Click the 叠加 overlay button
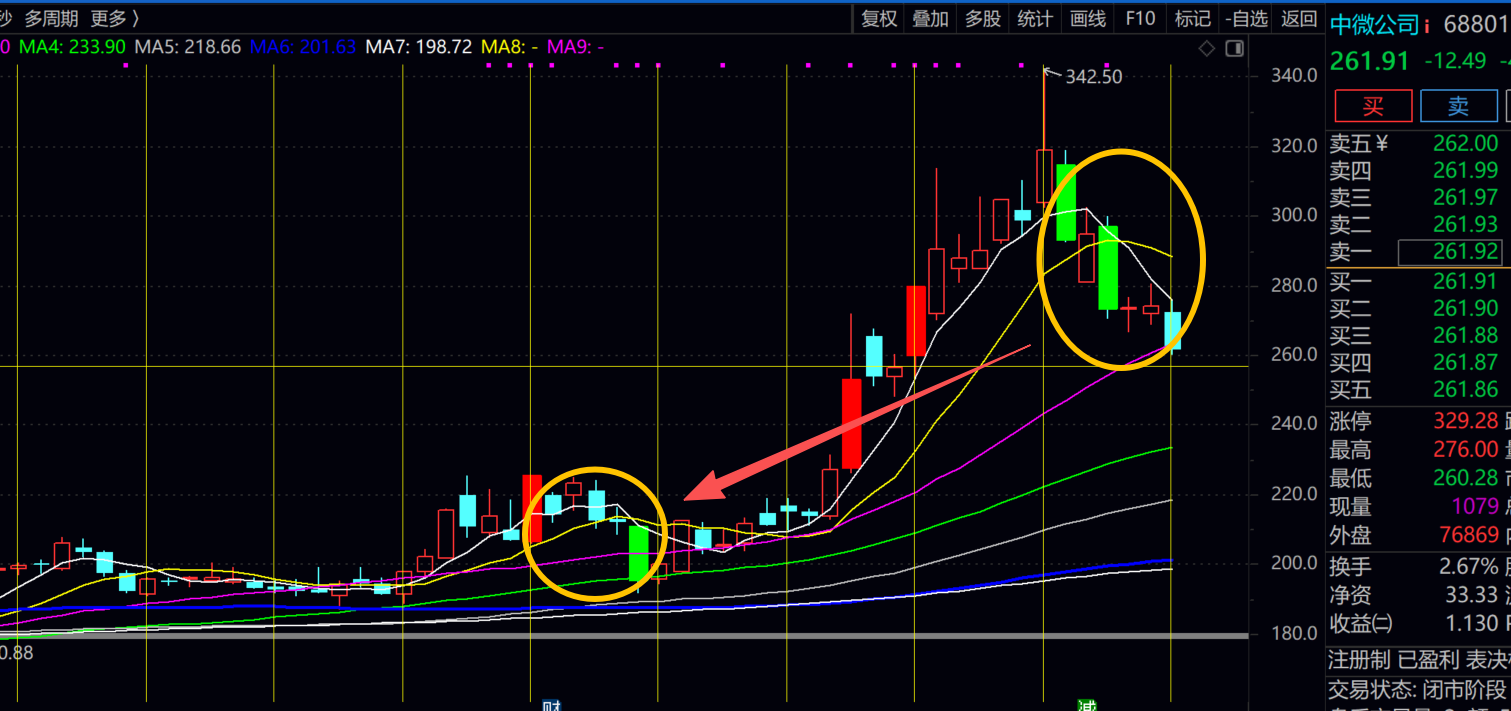This screenshot has height=711, width=1511. 930,18
